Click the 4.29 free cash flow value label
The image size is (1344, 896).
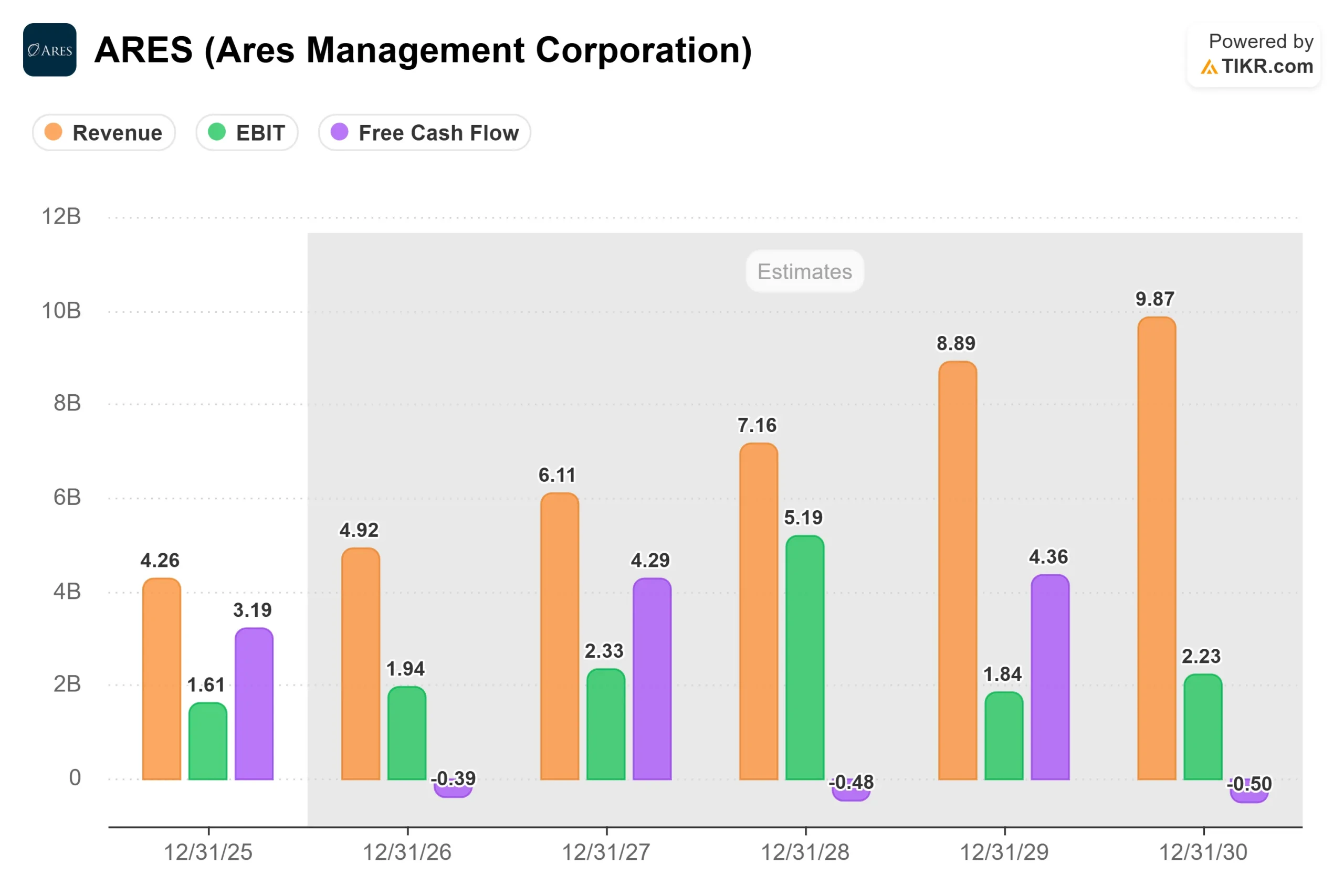(x=650, y=560)
